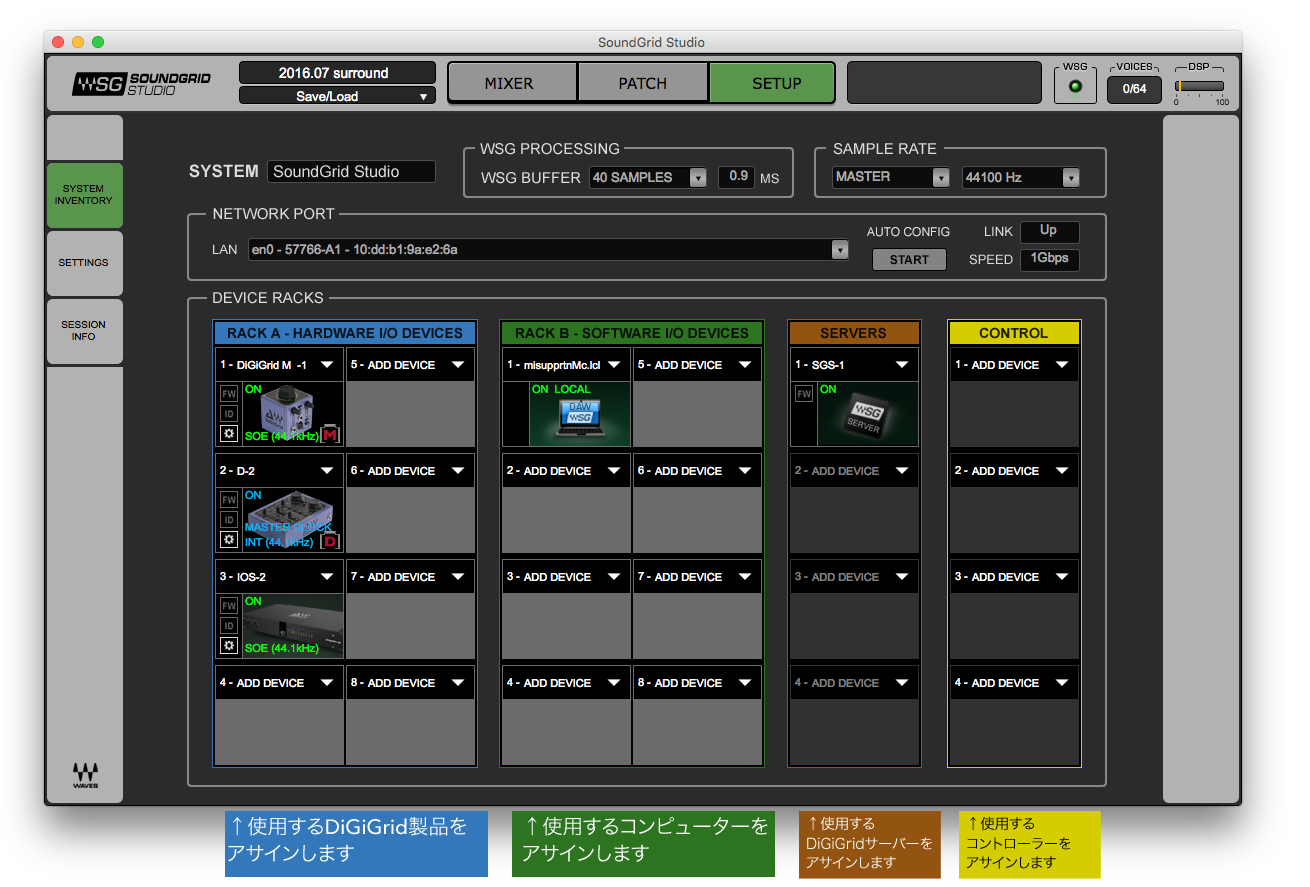Screen dimensions: 1310x887
Task: Switch to the PATCH tab
Action: coord(643,83)
